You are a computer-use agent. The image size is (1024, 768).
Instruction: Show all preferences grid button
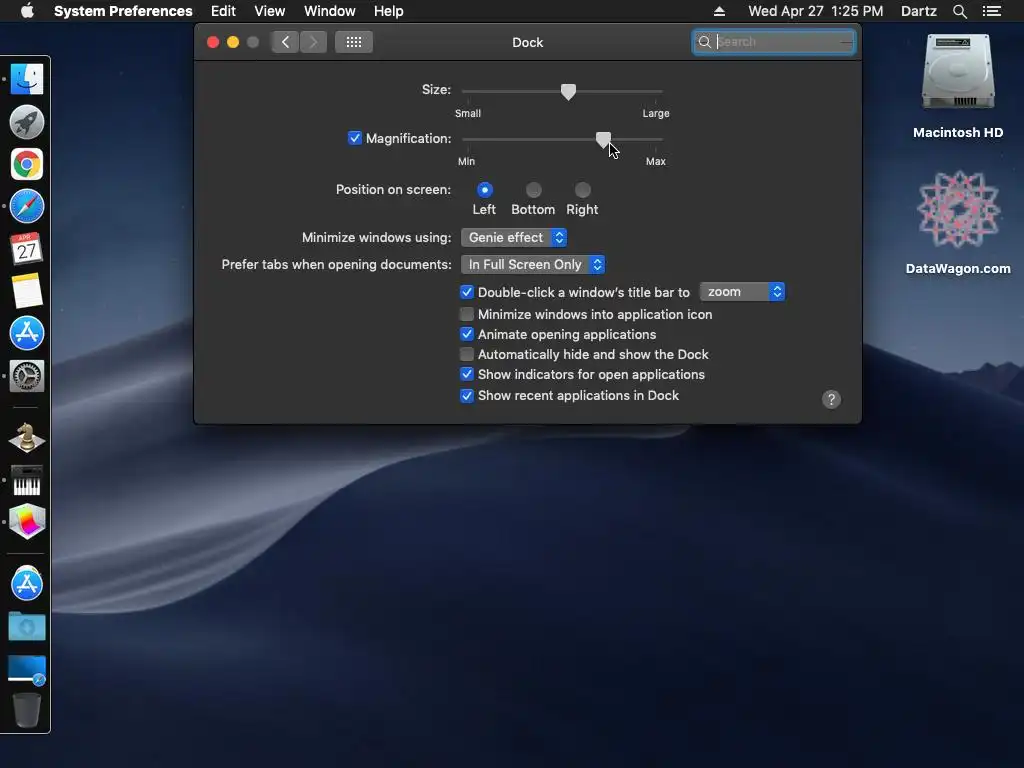354,42
